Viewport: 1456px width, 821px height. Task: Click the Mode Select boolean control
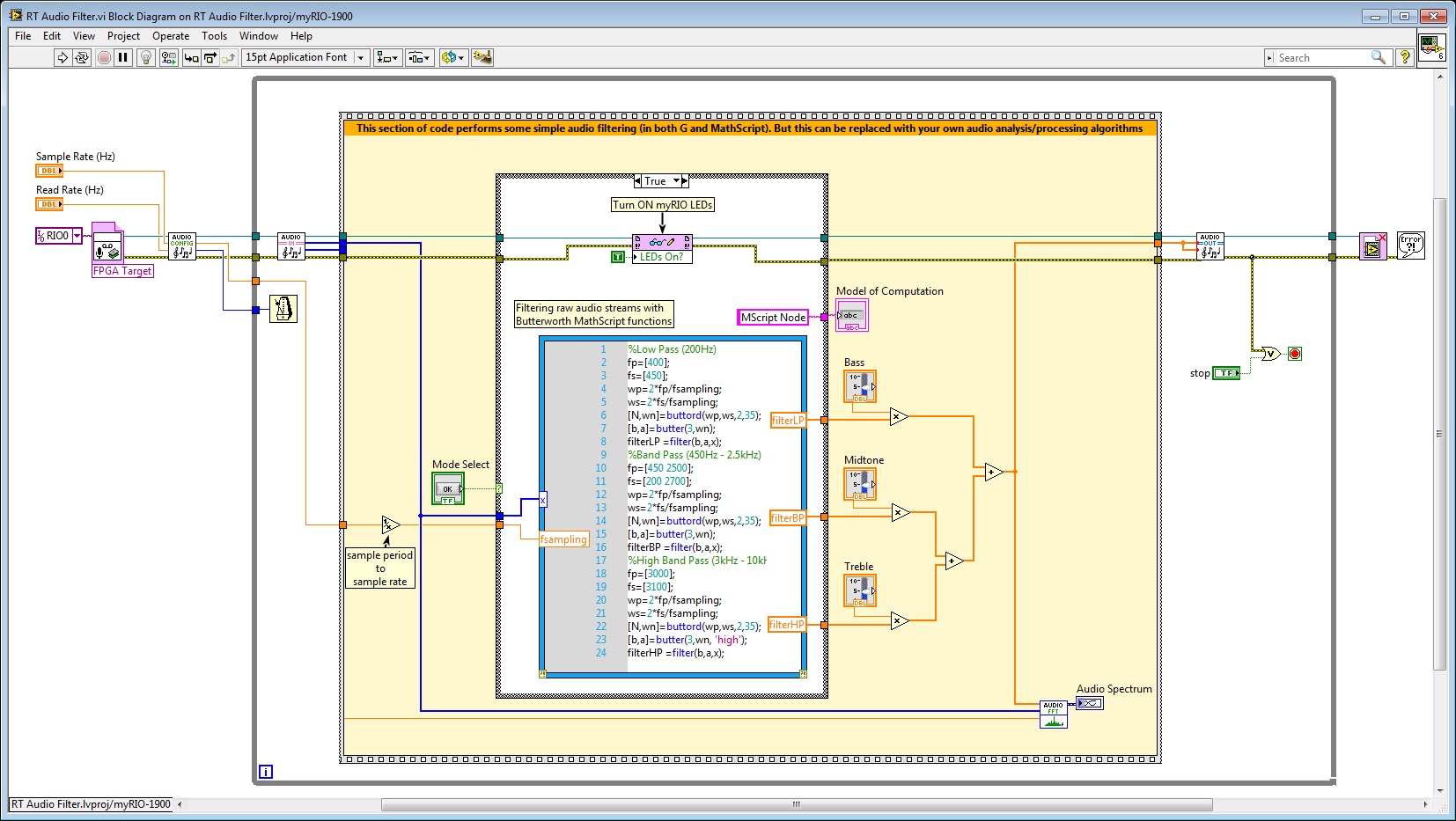448,489
